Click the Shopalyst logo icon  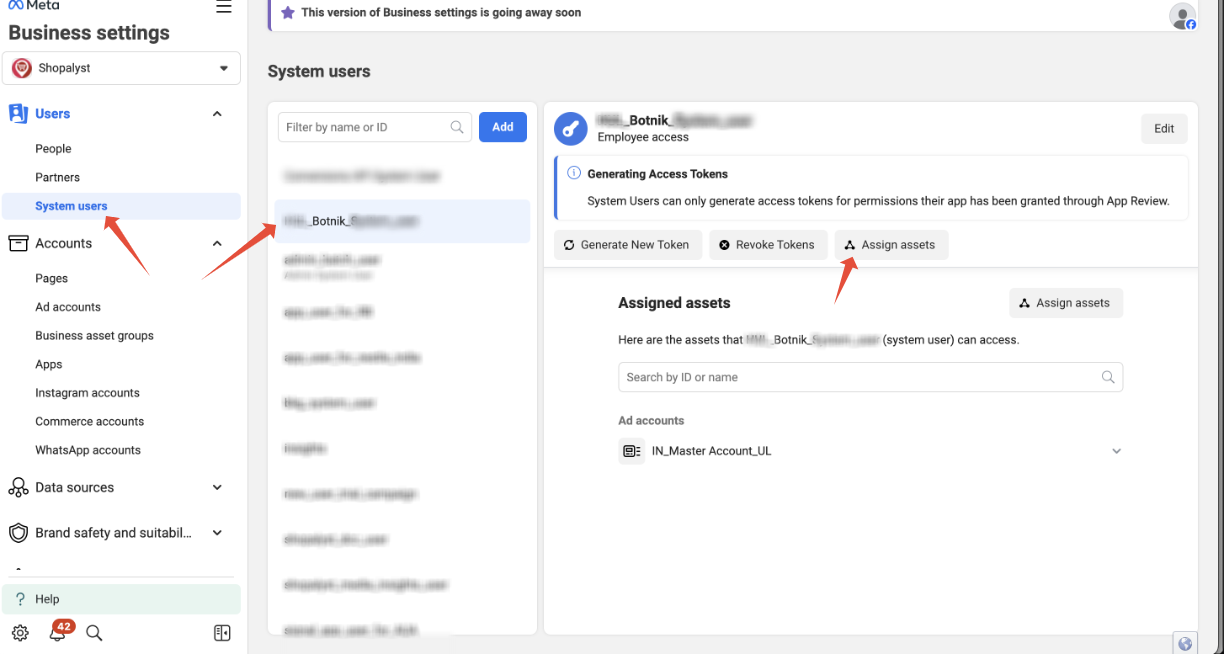pos(22,68)
